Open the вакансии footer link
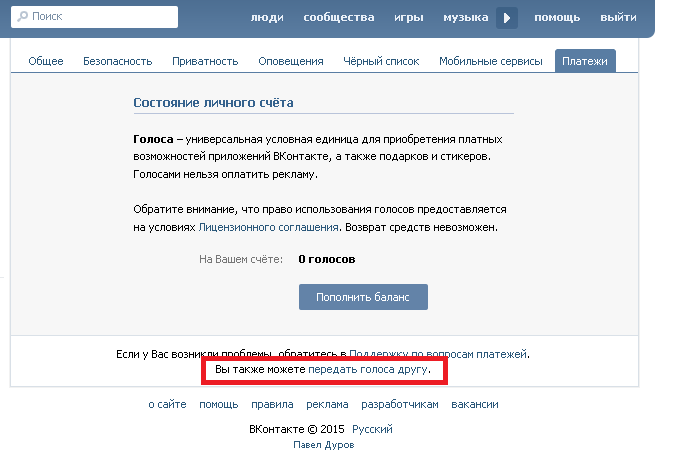 point(475,404)
